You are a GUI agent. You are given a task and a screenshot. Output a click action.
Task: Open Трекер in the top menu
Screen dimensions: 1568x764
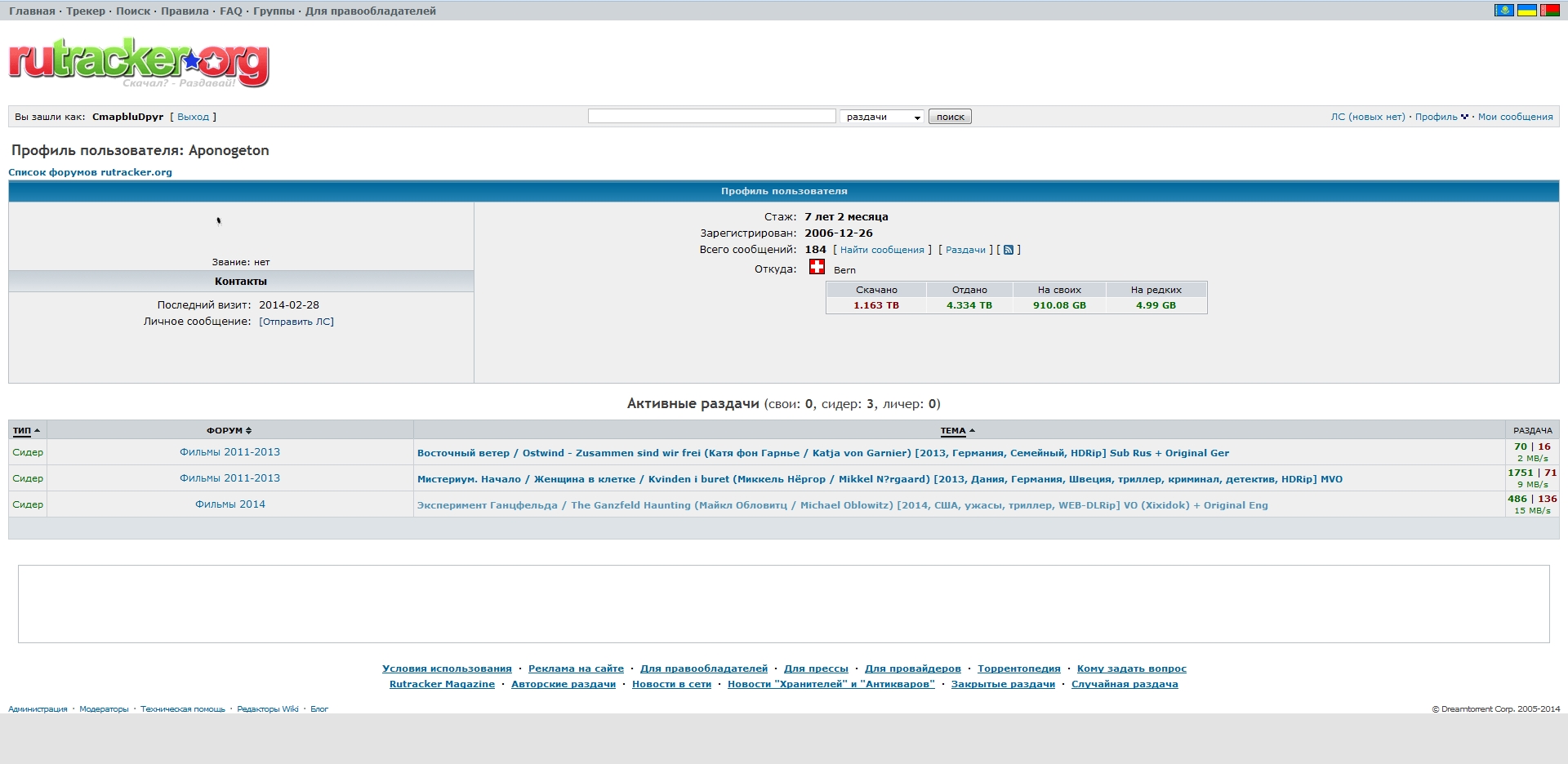(x=86, y=11)
